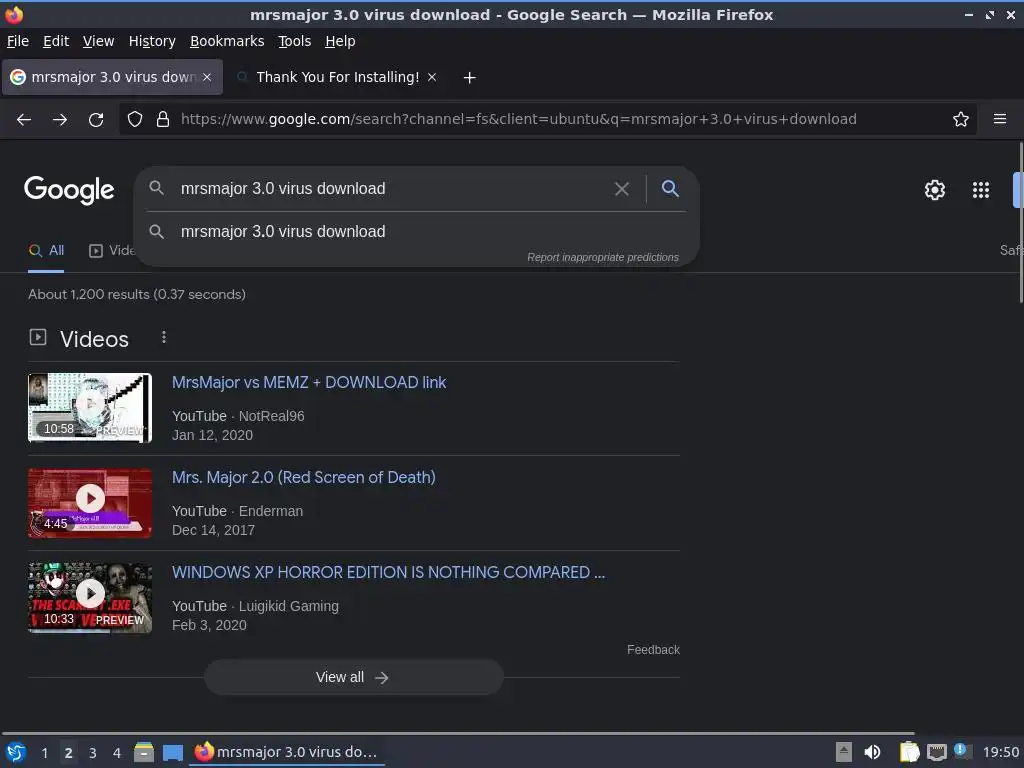Click the Google logo
1024x768 pixels.
coord(69,190)
